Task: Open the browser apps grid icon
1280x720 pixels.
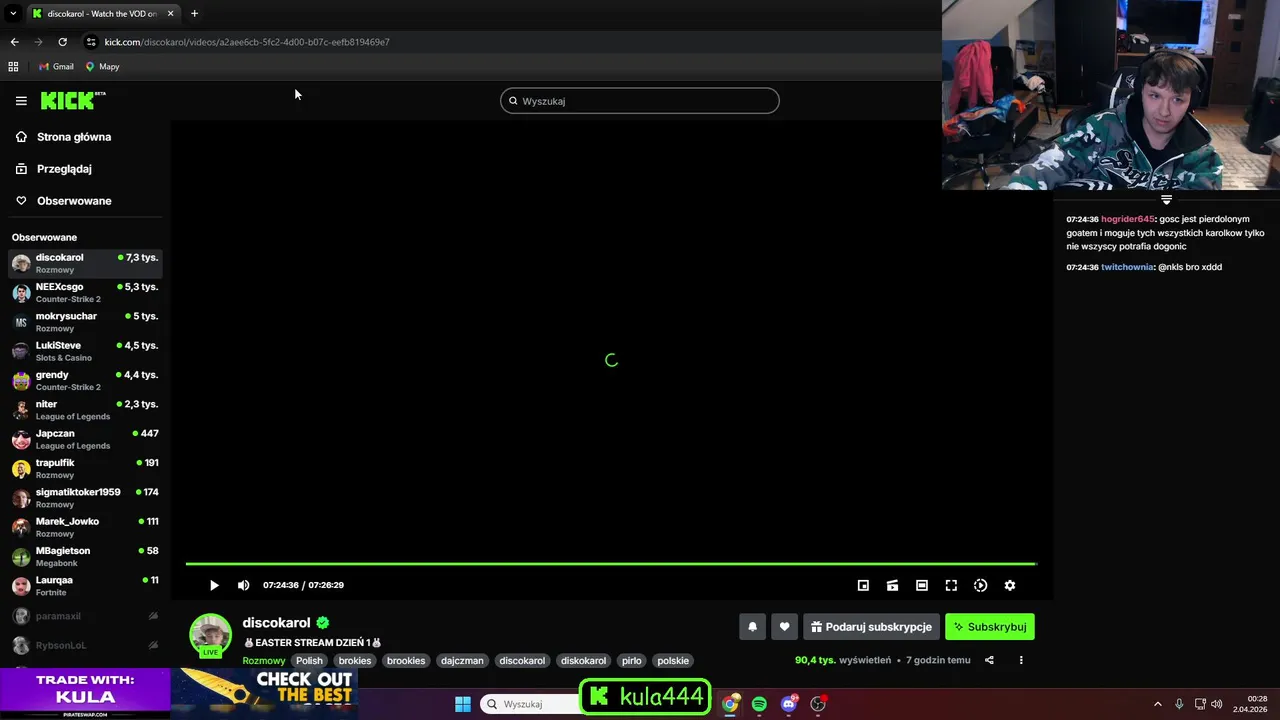Action: coord(13,67)
